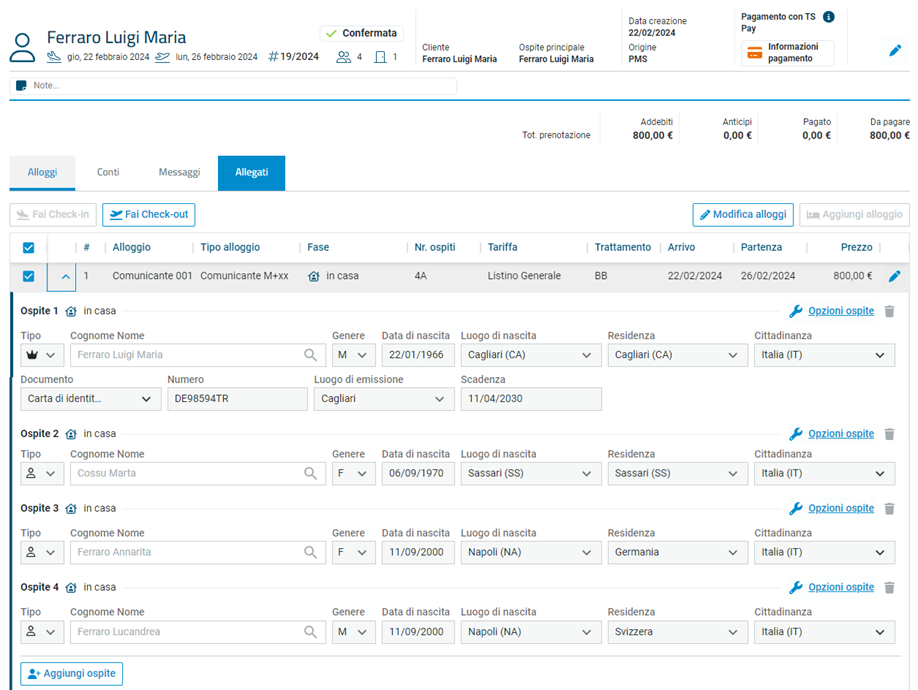Click house icon next to Ospite 4
The width and height of the screenshot is (918, 690).
(x=71, y=588)
